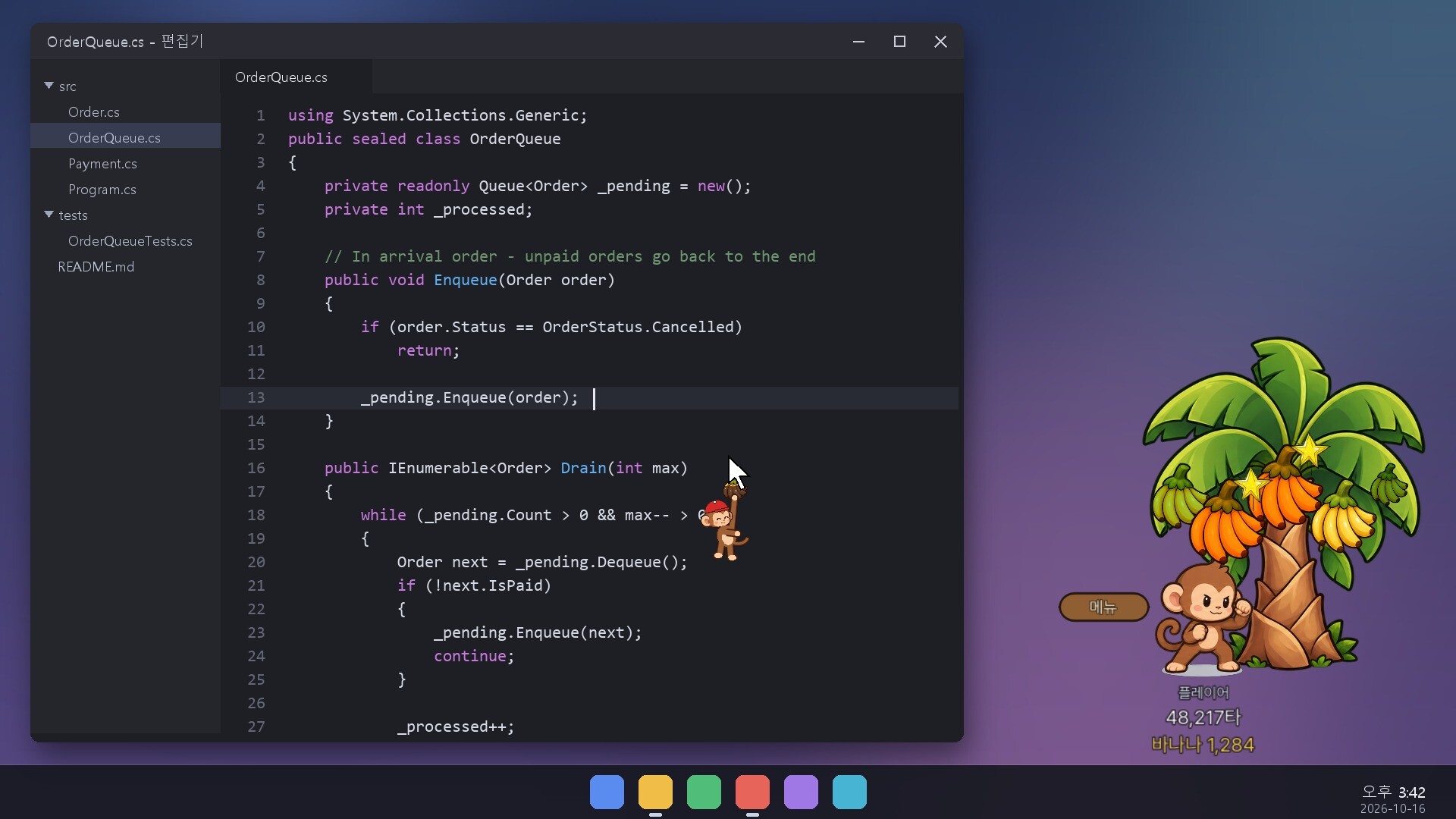The width and height of the screenshot is (1456, 819).
Task: Click the 플레이어 label under the monkey
Action: pyautogui.click(x=1203, y=692)
